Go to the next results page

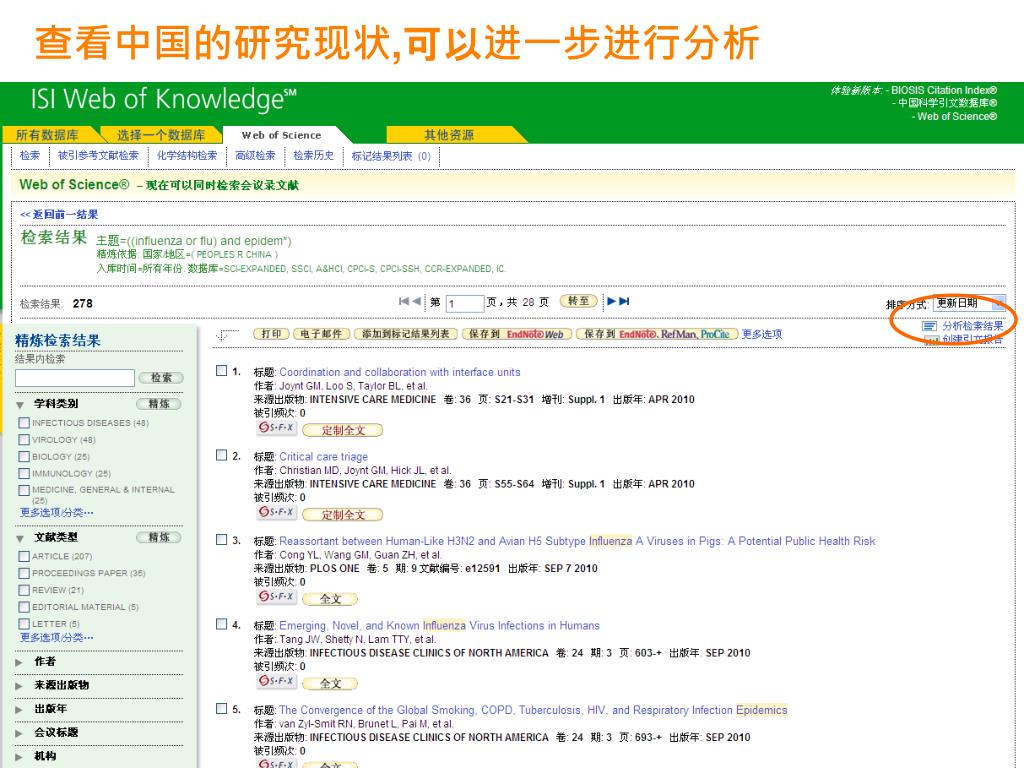[x=611, y=301]
